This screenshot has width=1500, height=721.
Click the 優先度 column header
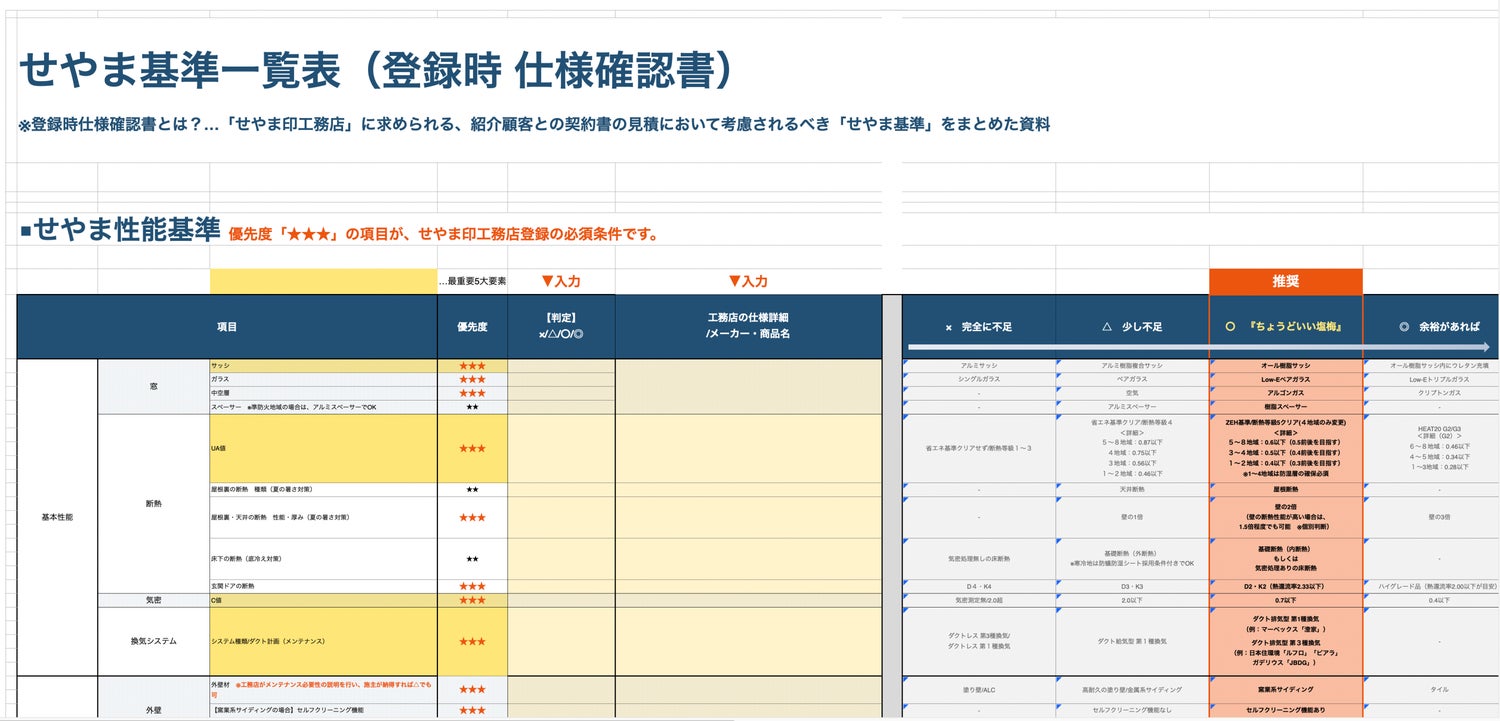pyautogui.click(x=472, y=326)
